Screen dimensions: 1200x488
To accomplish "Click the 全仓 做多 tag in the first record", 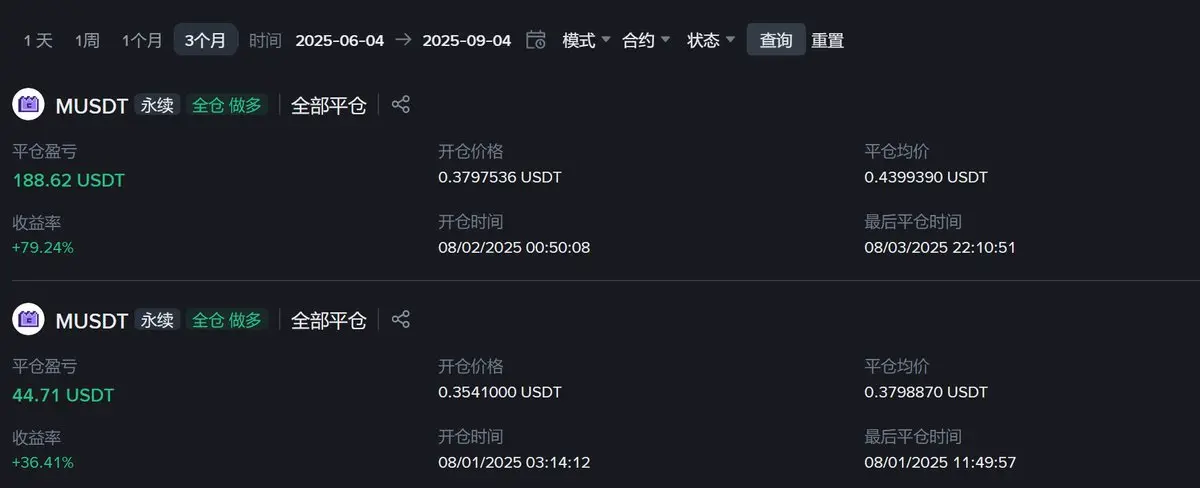I will 227,105.
